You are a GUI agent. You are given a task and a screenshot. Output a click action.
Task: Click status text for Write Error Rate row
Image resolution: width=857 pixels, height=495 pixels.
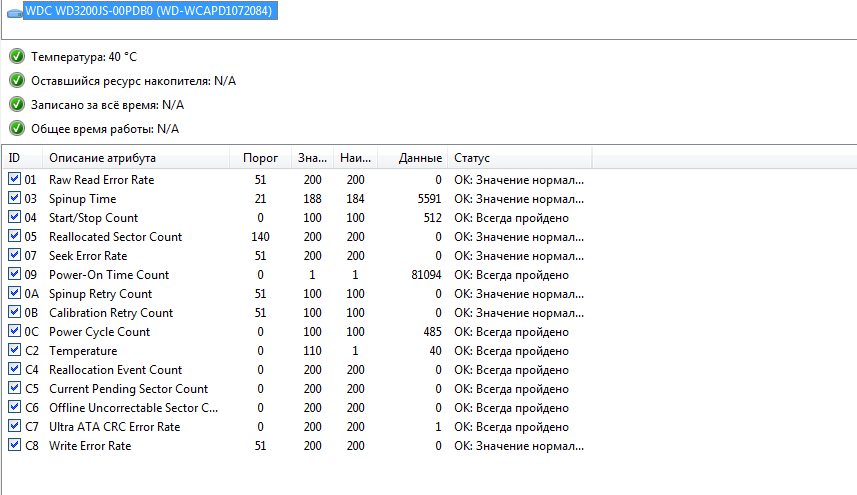(519, 446)
